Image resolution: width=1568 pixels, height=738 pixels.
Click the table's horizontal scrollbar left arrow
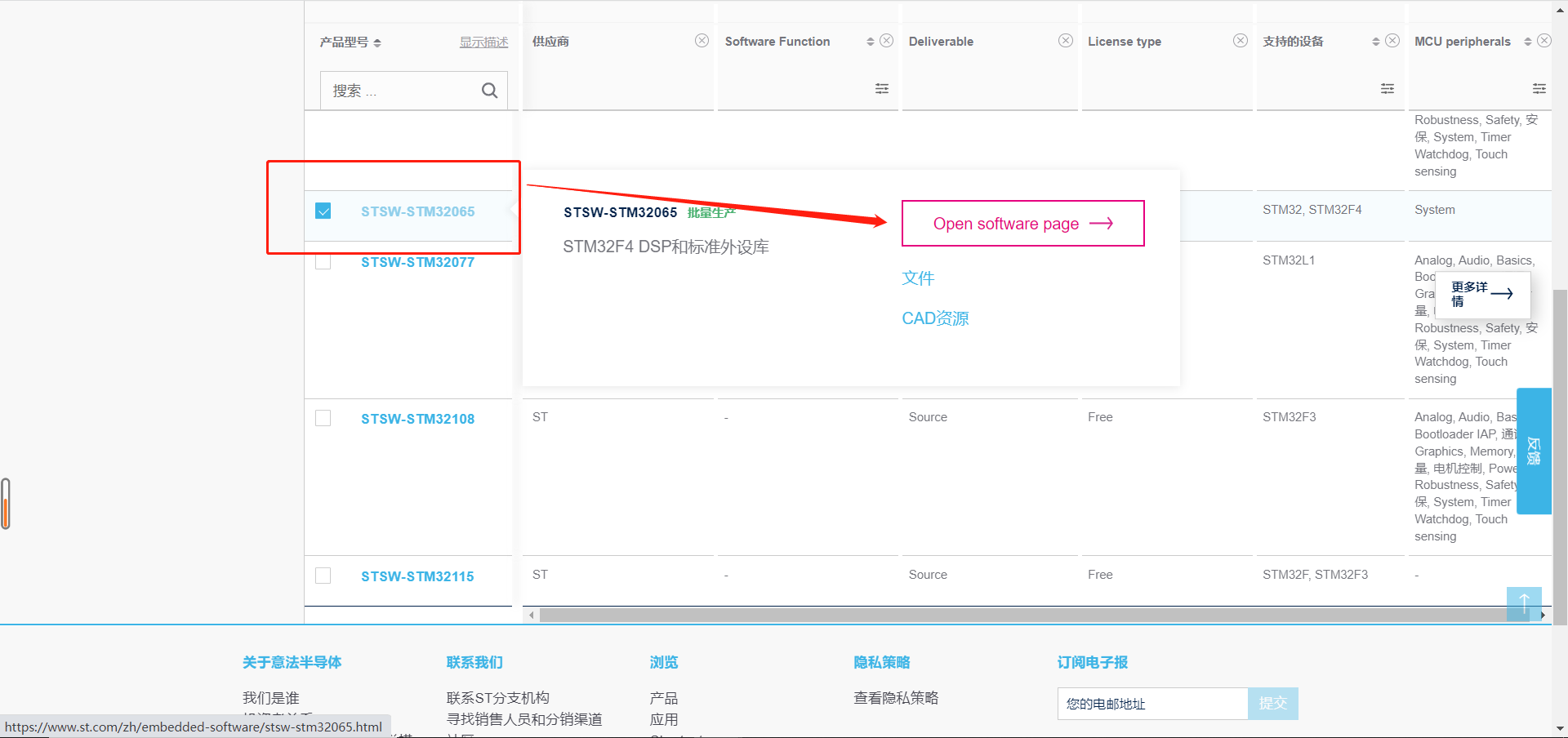coord(532,615)
